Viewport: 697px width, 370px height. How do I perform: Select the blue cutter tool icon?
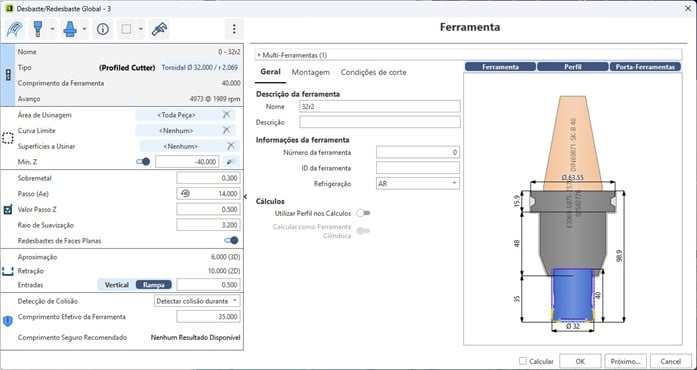[x=38, y=29]
